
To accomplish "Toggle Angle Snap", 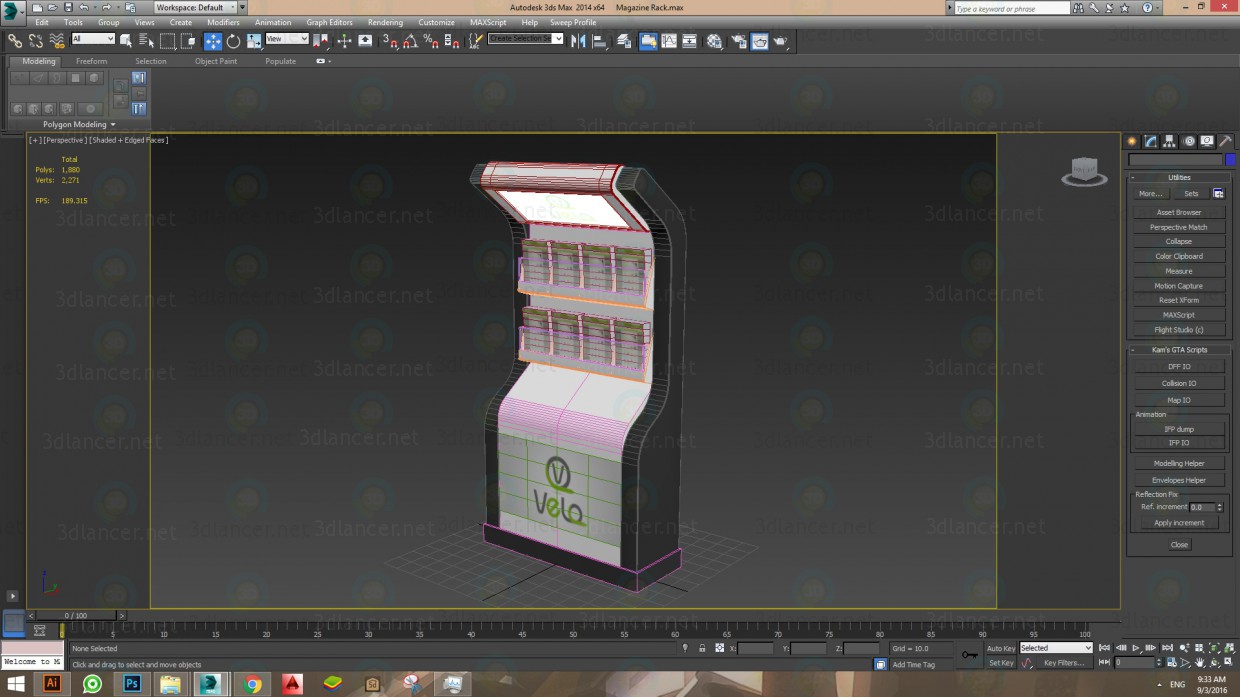I will [x=410, y=41].
